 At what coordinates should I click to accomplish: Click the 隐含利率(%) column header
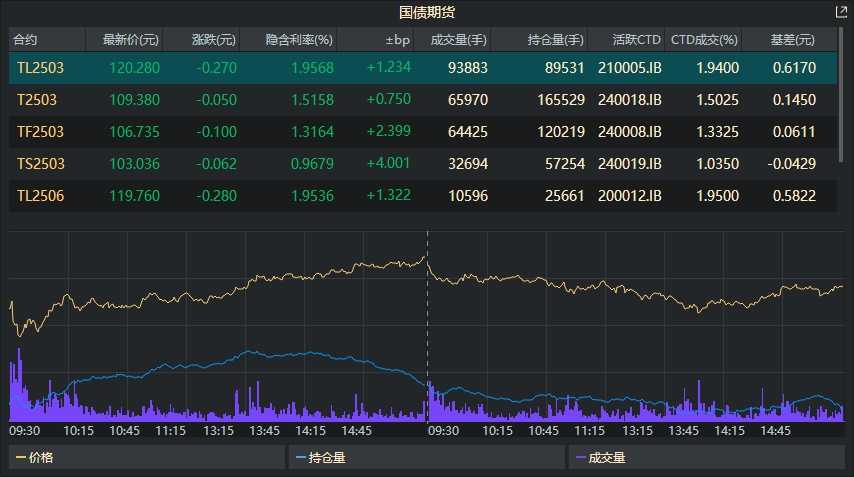(298, 40)
